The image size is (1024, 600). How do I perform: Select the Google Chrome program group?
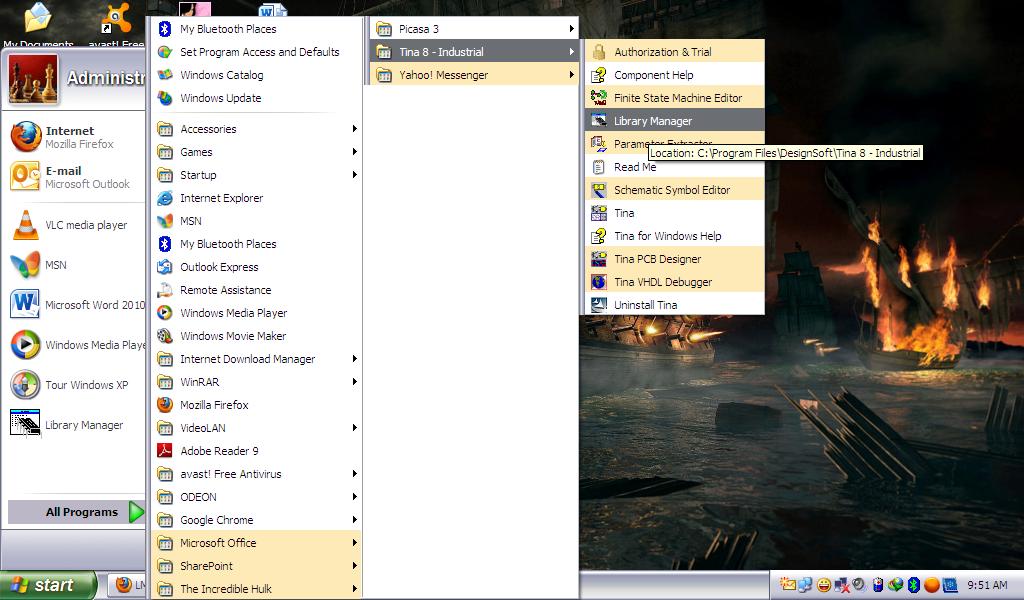click(x=257, y=520)
